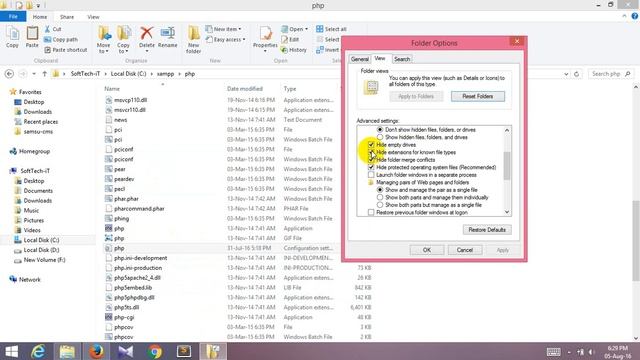This screenshot has height=360, width=640.
Task: Open the recent locations dropdown arrow
Action: click(x=34, y=74)
